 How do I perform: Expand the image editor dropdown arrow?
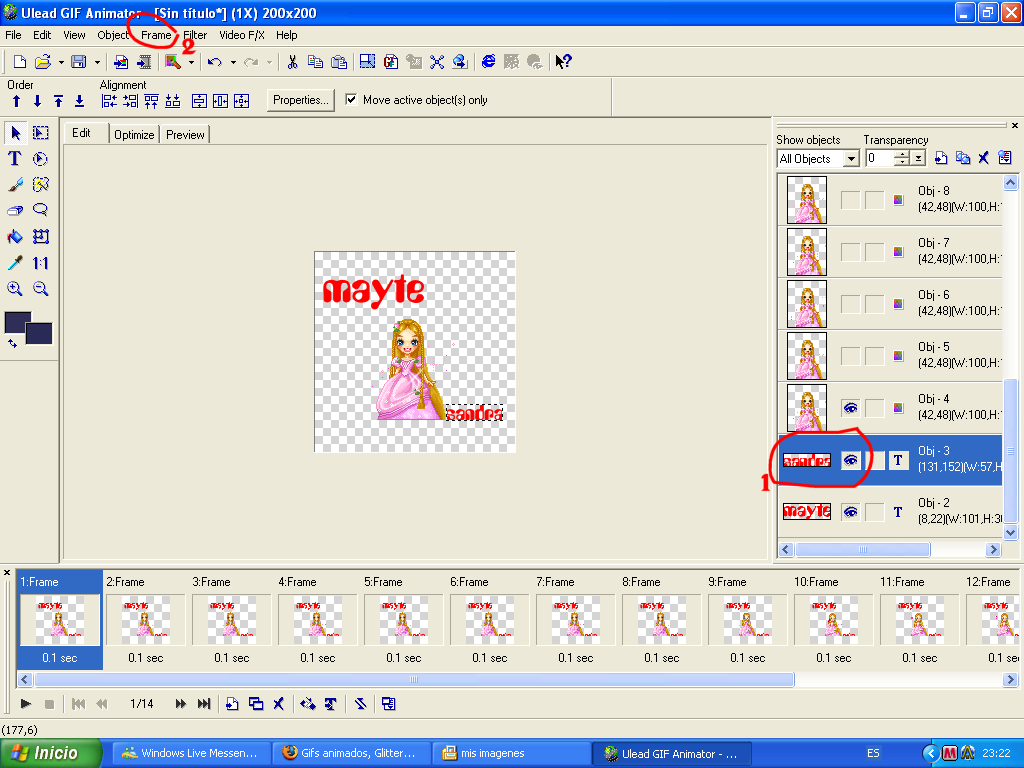click(191, 63)
